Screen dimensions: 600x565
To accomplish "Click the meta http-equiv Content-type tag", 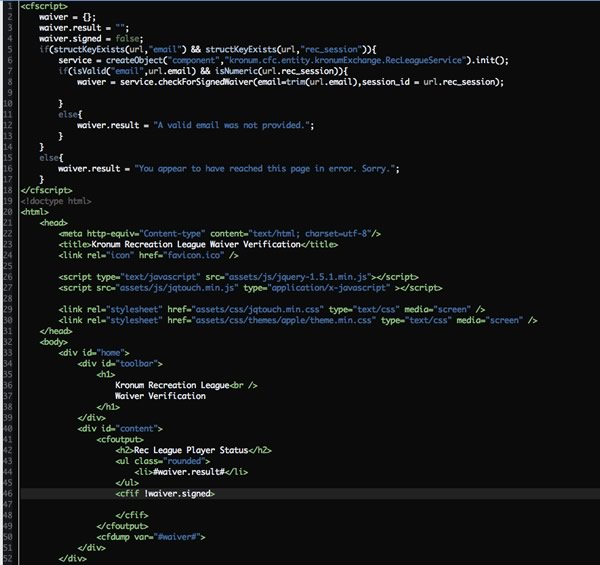I will click(x=220, y=234).
